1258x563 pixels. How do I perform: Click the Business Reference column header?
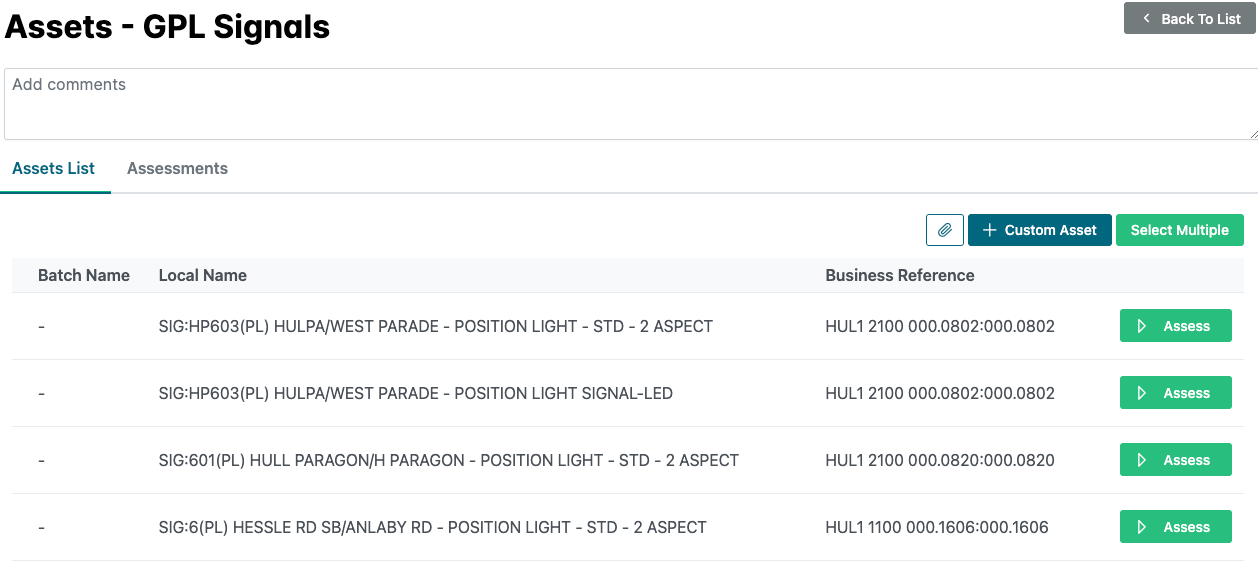point(899,275)
